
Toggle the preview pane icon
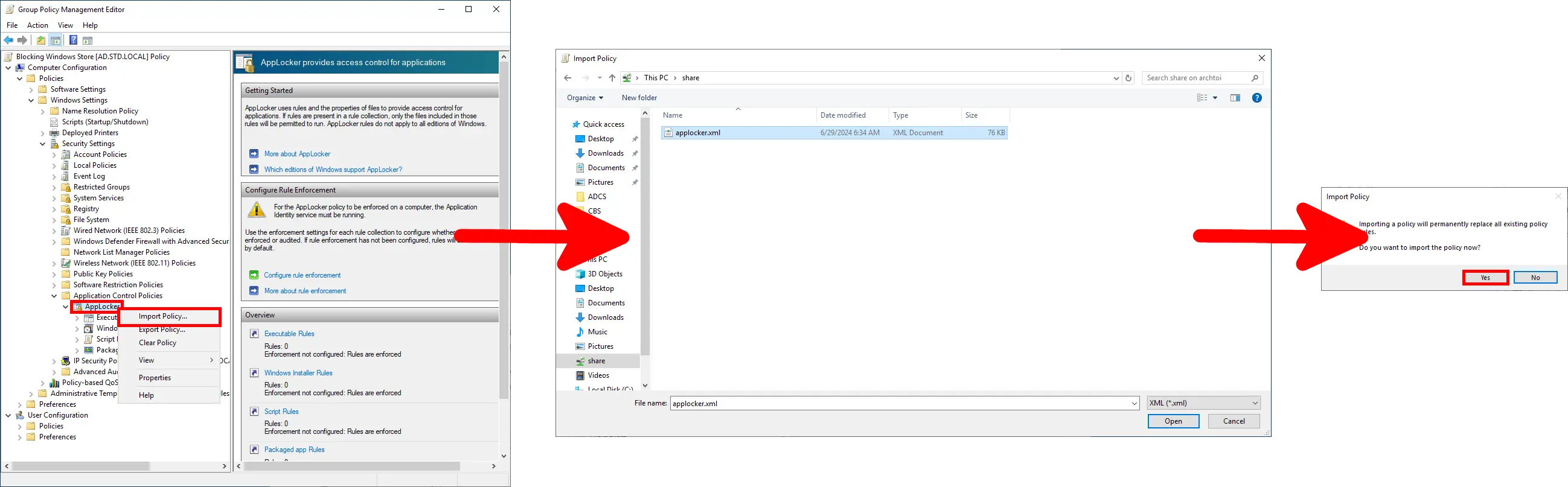coord(1235,98)
